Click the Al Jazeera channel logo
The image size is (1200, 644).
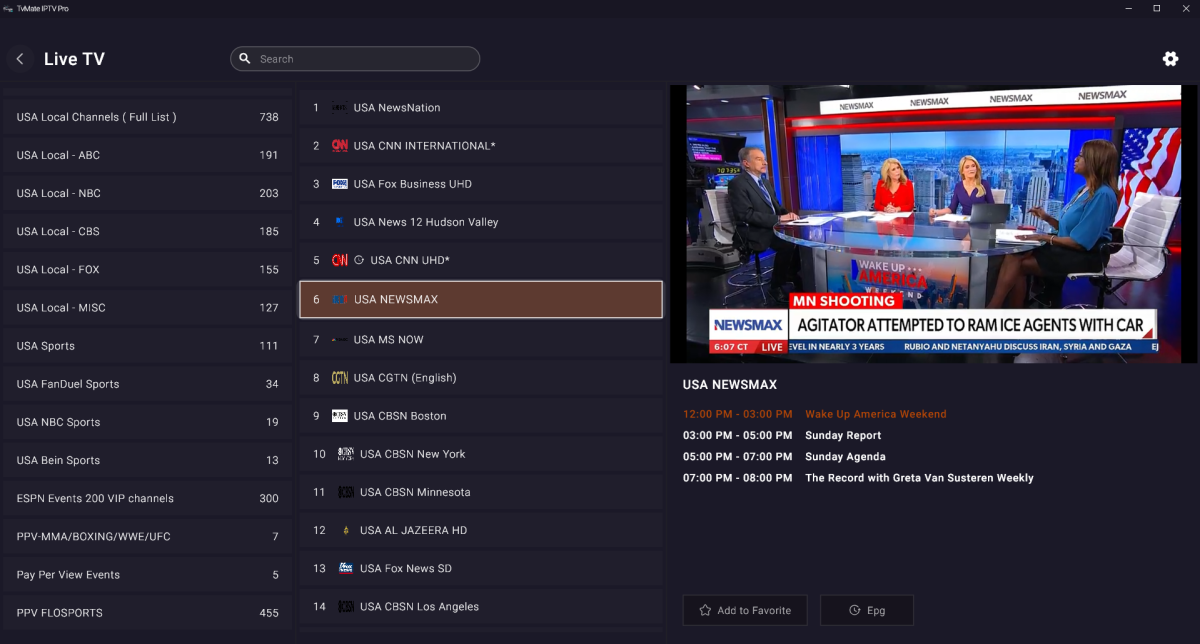tap(346, 530)
